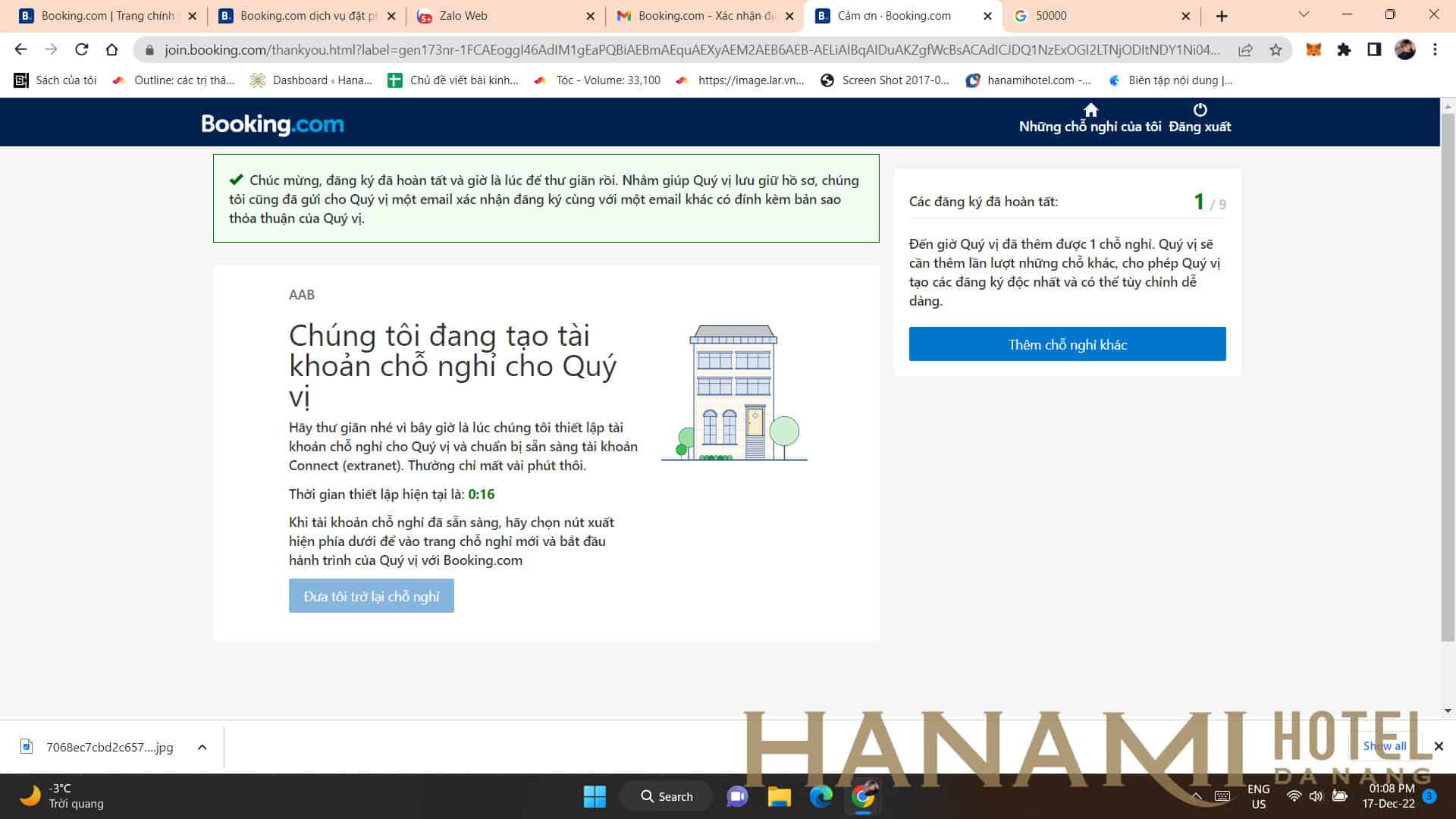
Task: Open the MetaMask fox extension
Action: (x=1313, y=50)
